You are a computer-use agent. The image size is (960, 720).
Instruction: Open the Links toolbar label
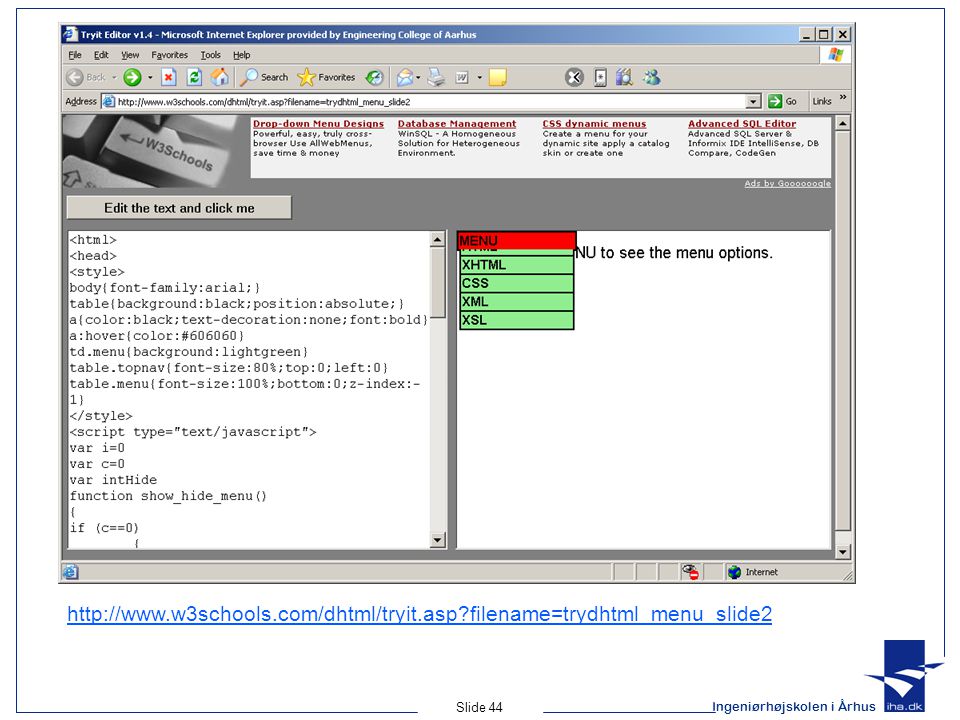coord(822,102)
